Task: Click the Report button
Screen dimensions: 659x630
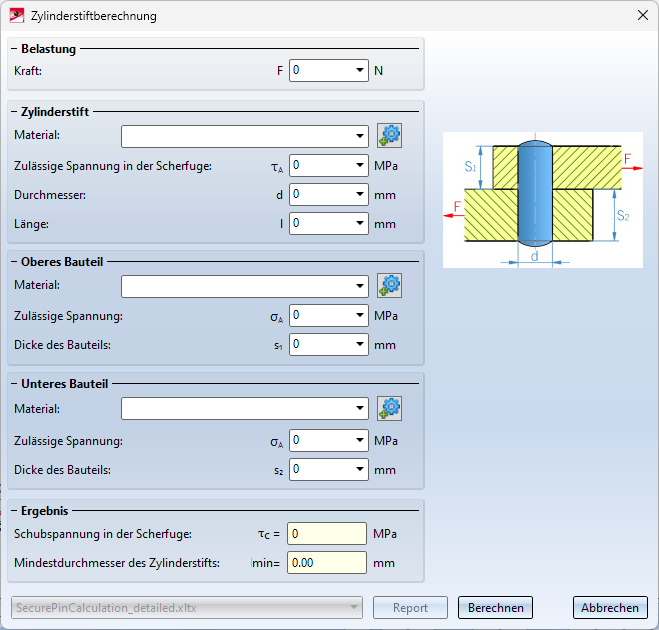Action: coord(410,608)
